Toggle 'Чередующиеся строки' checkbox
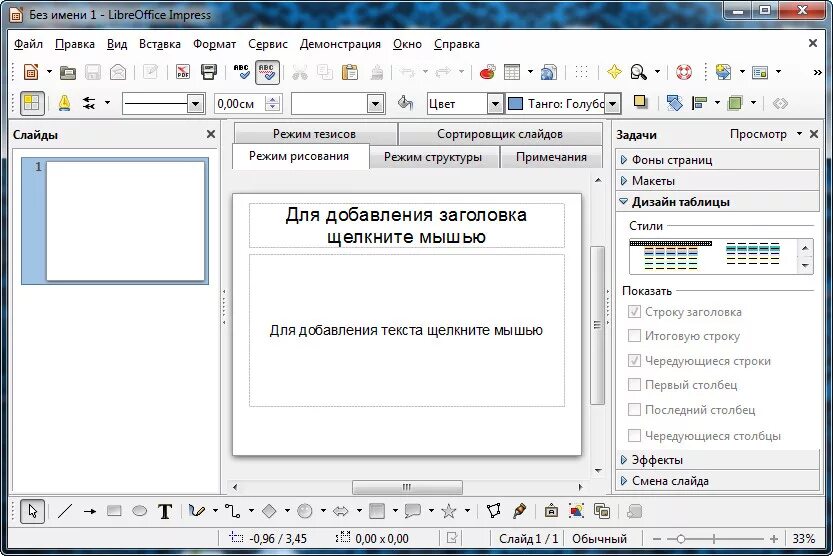Viewport: 833px width, 556px height. click(x=634, y=361)
